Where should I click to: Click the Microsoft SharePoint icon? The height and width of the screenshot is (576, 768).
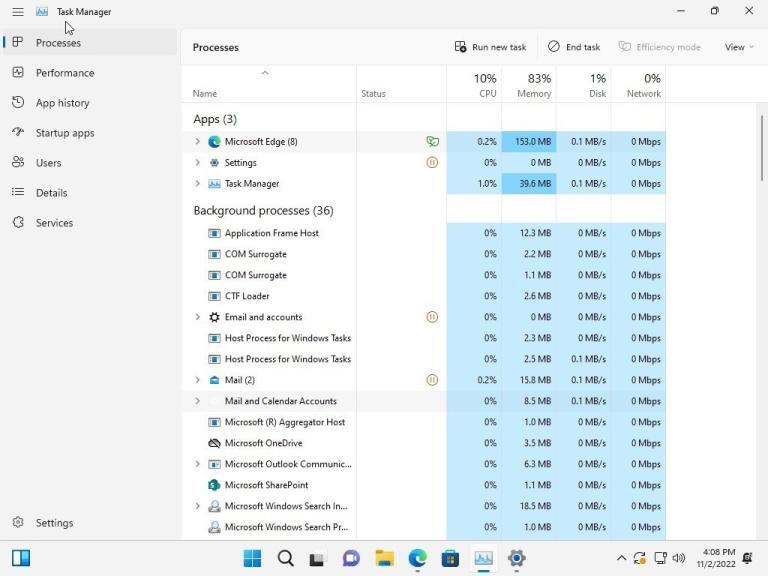[x=214, y=485]
